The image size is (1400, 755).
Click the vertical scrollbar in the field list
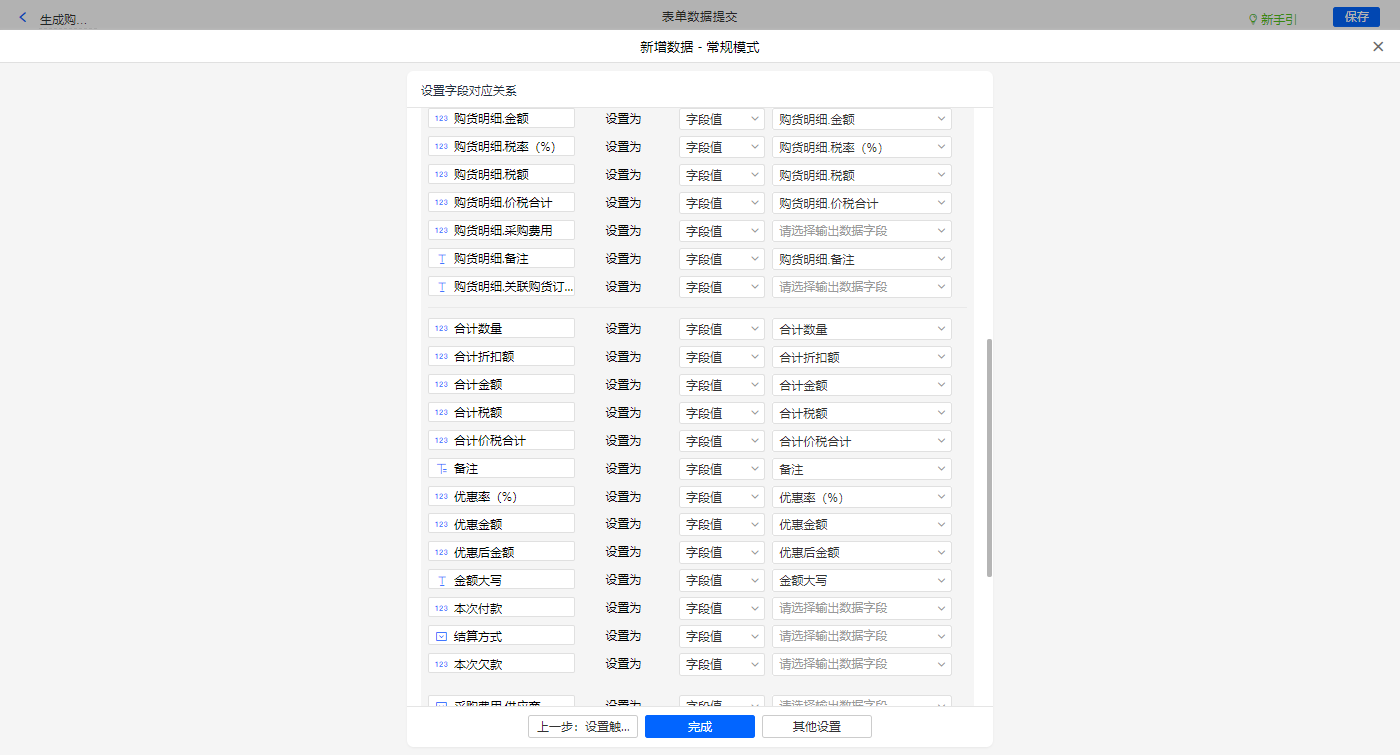pyautogui.click(x=989, y=457)
